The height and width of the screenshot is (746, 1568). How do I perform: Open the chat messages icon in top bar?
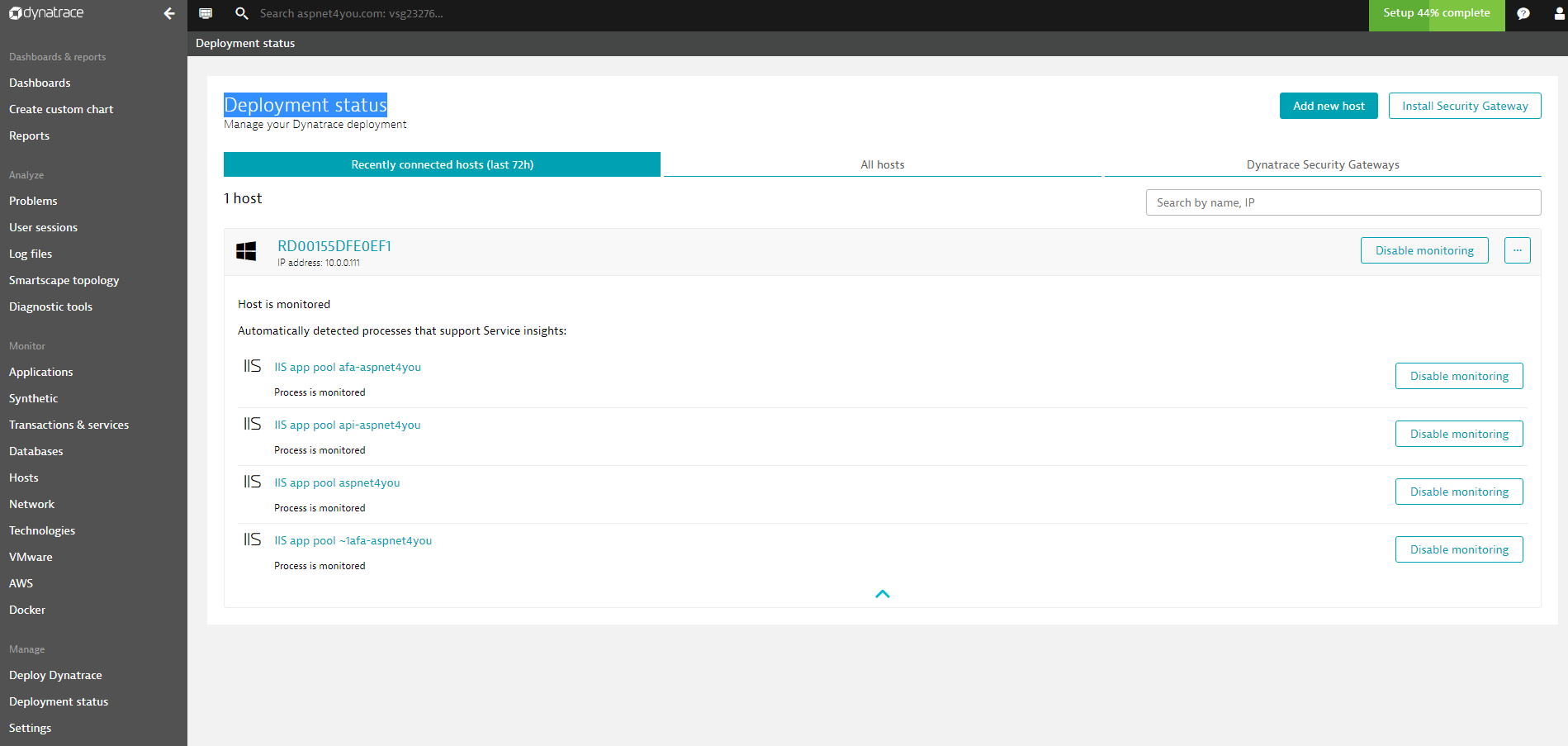tap(1523, 13)
